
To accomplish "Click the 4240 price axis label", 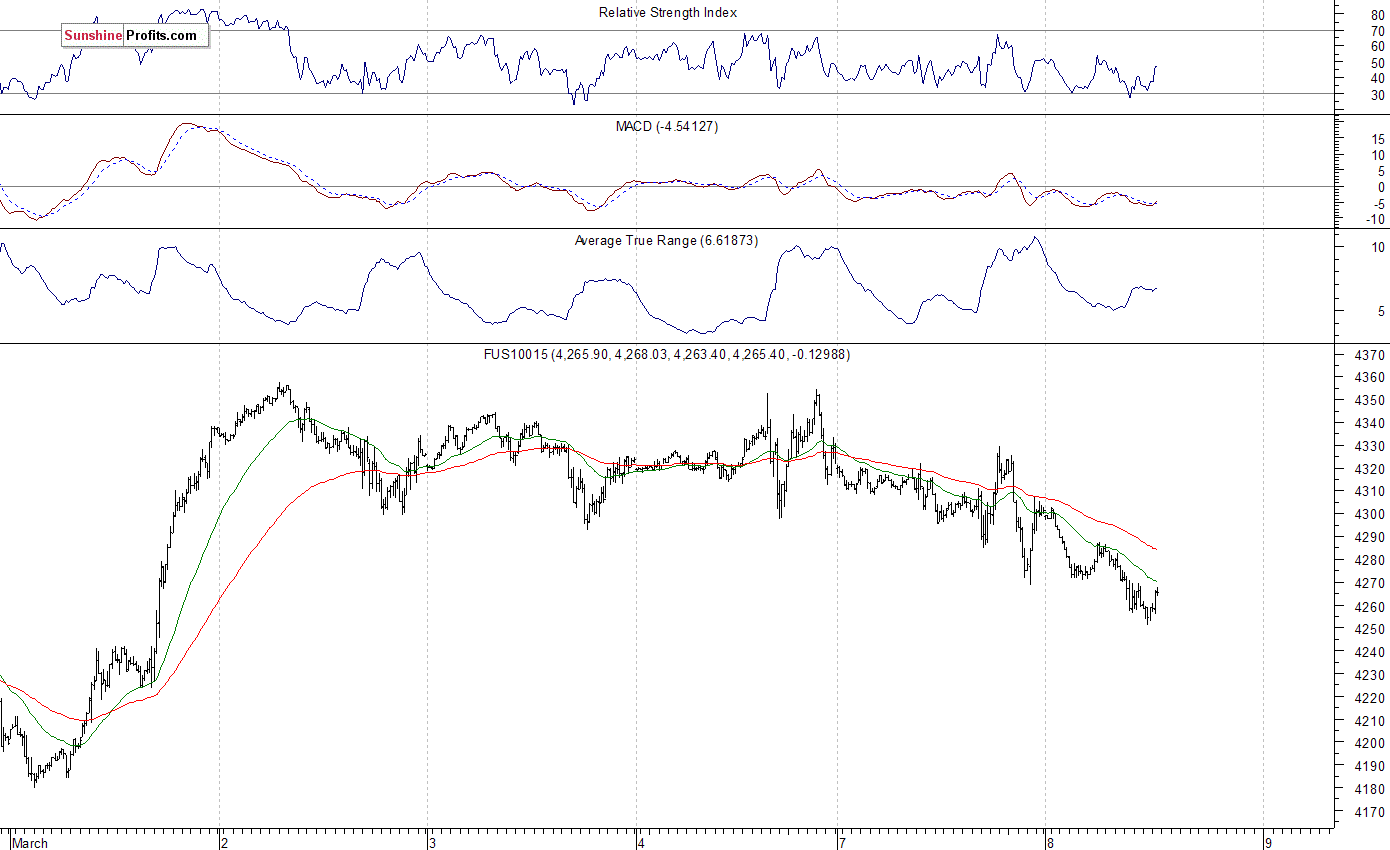I will pos(1372,653).
